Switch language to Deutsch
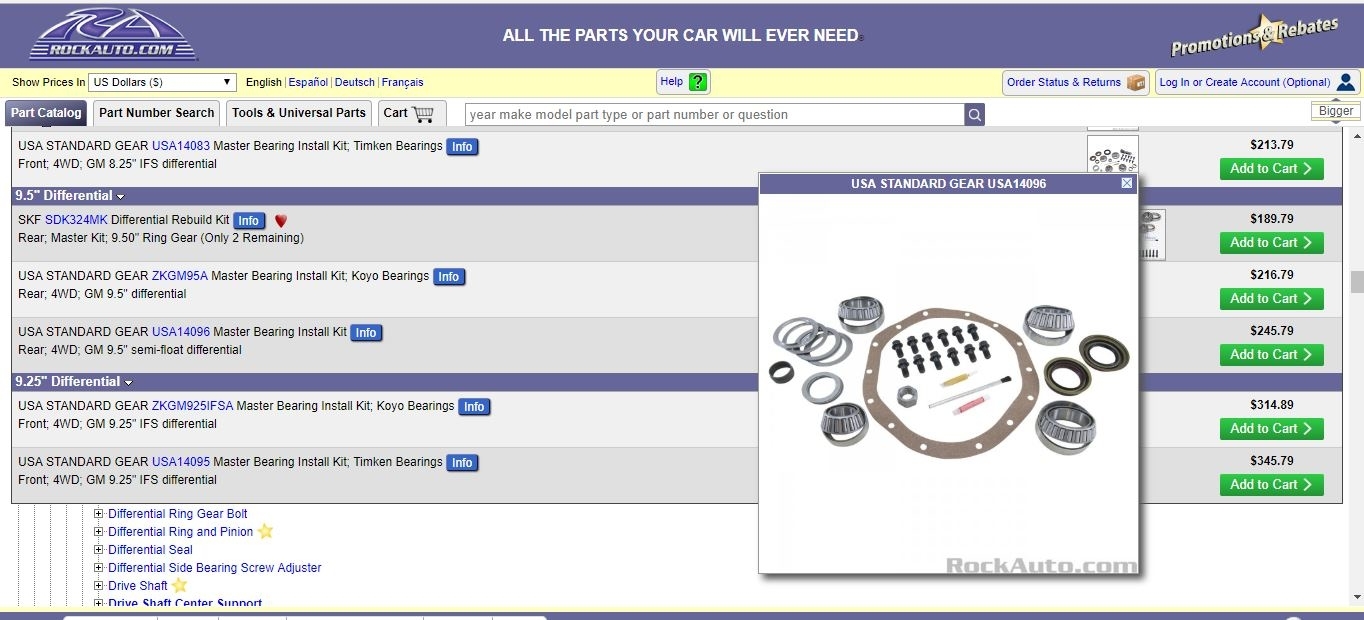1364x620 pixels. tap(355, 82)
